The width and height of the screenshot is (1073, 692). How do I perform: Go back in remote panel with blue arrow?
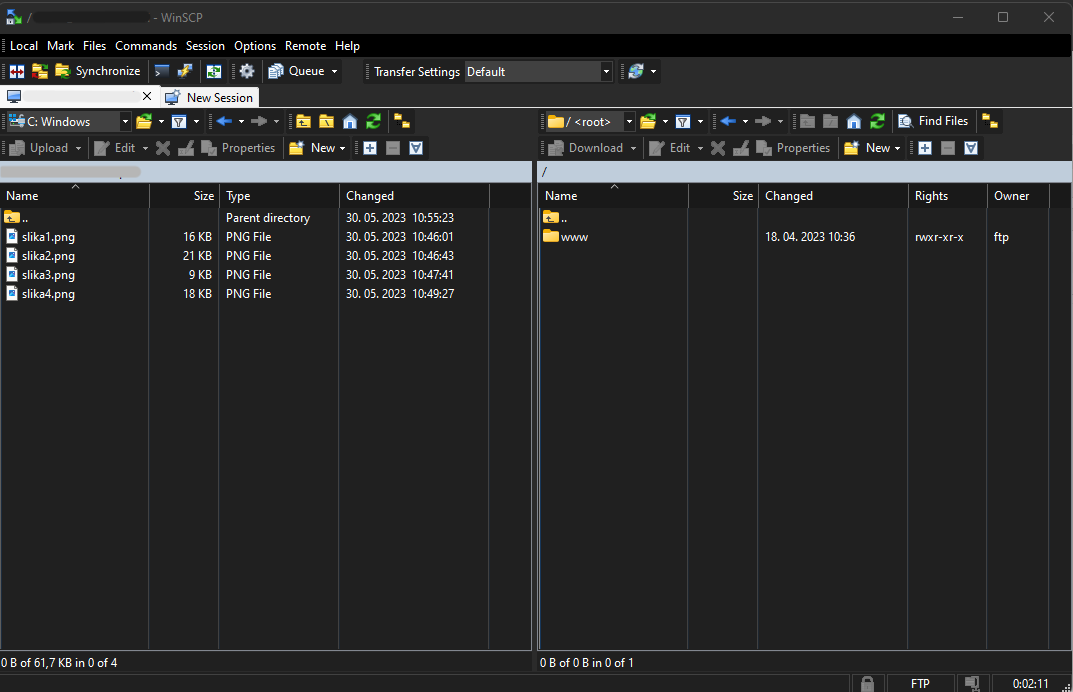click(x=728, y=122)
